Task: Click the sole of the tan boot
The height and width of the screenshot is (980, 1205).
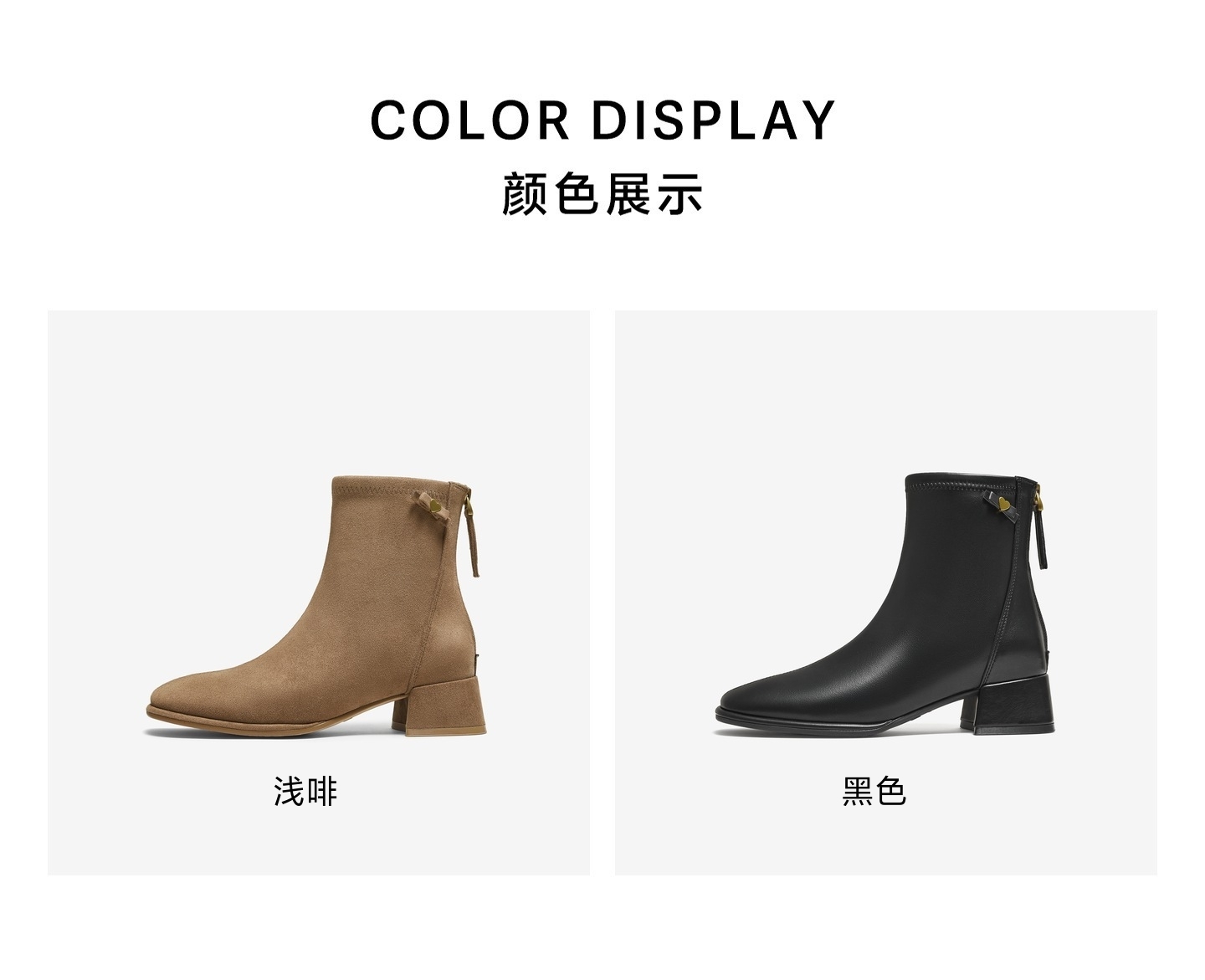Action: click(276, 723)
